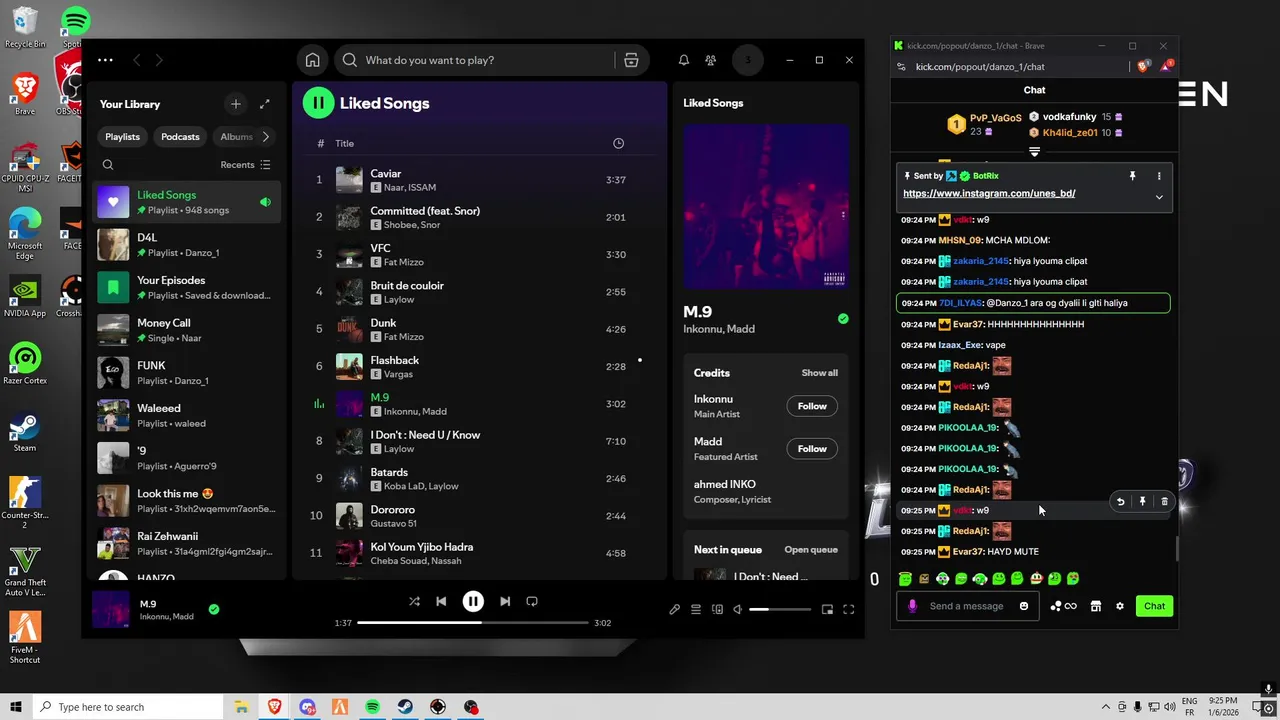Select Albums filter chip

[236, 136]
